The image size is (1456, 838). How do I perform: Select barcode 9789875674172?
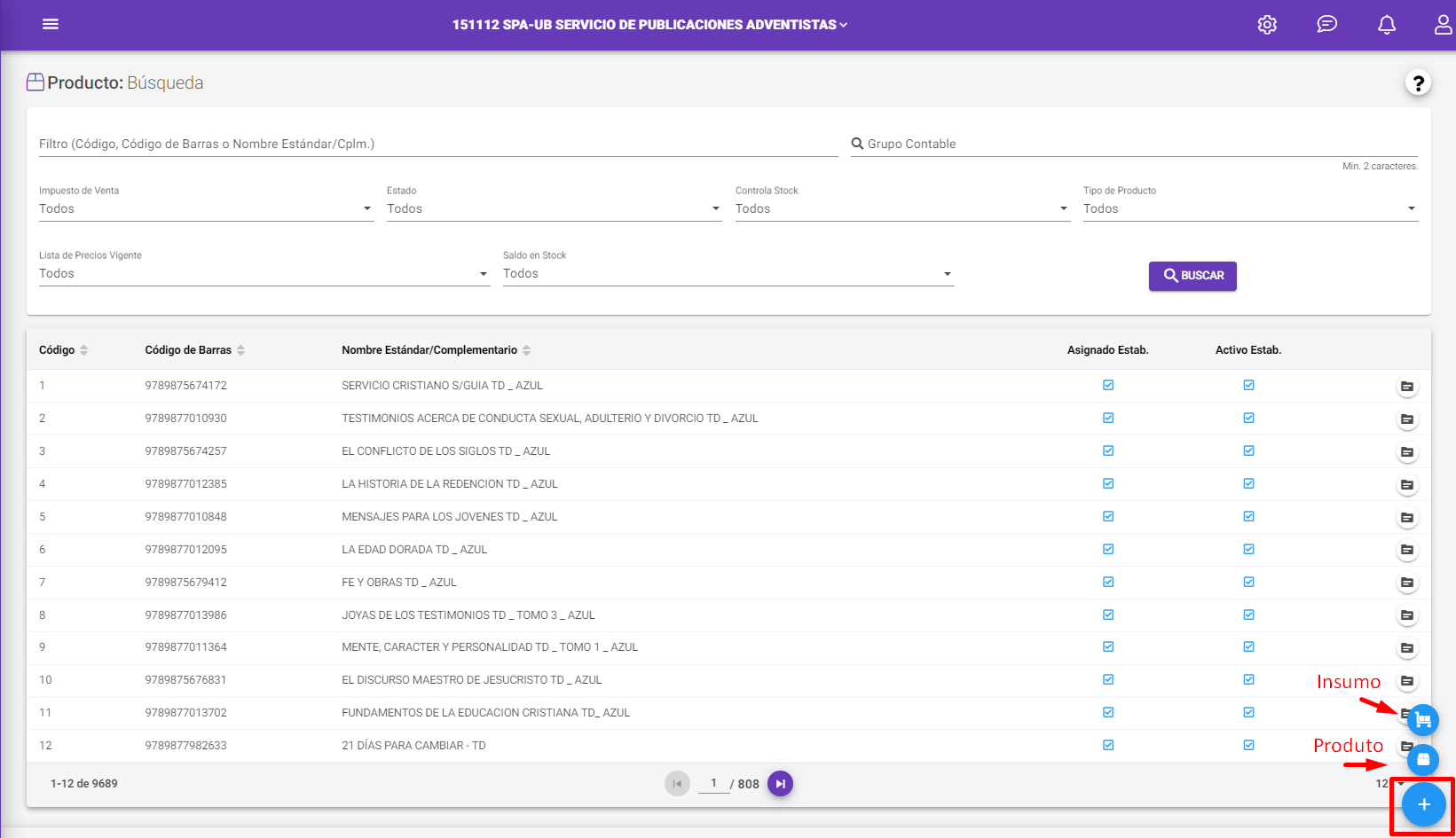186,386
